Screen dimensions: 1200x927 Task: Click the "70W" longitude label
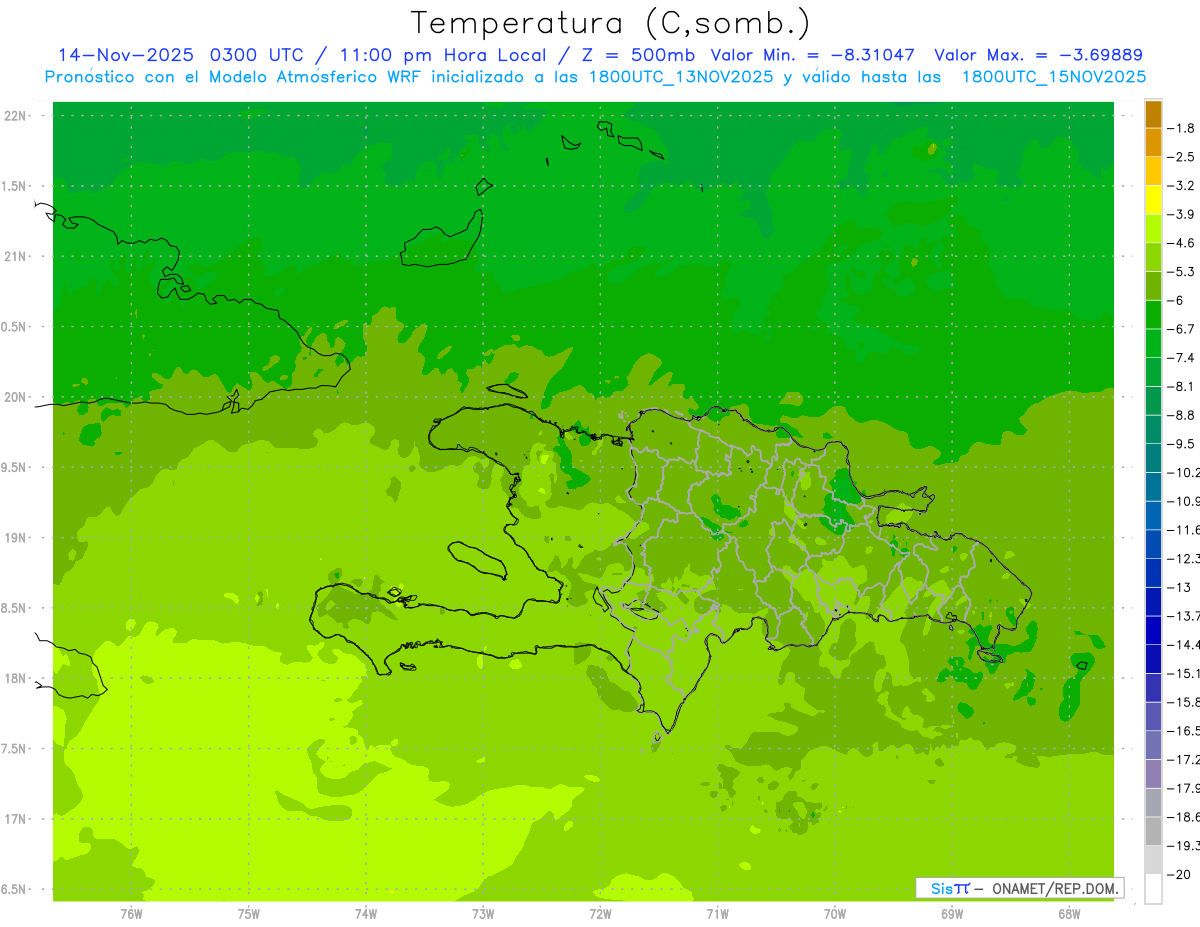(x=834, y=913)
